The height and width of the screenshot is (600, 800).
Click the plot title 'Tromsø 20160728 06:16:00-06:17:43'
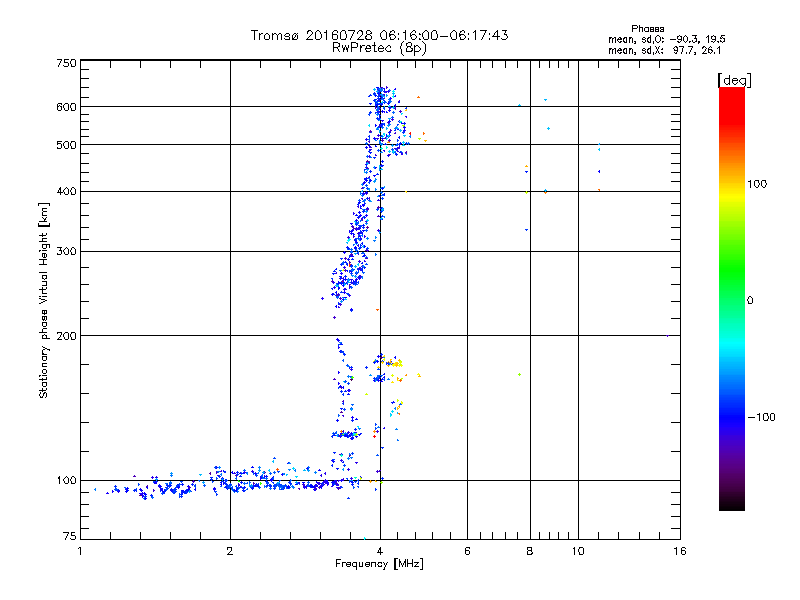pyautogui.click(x=379, y=35)
